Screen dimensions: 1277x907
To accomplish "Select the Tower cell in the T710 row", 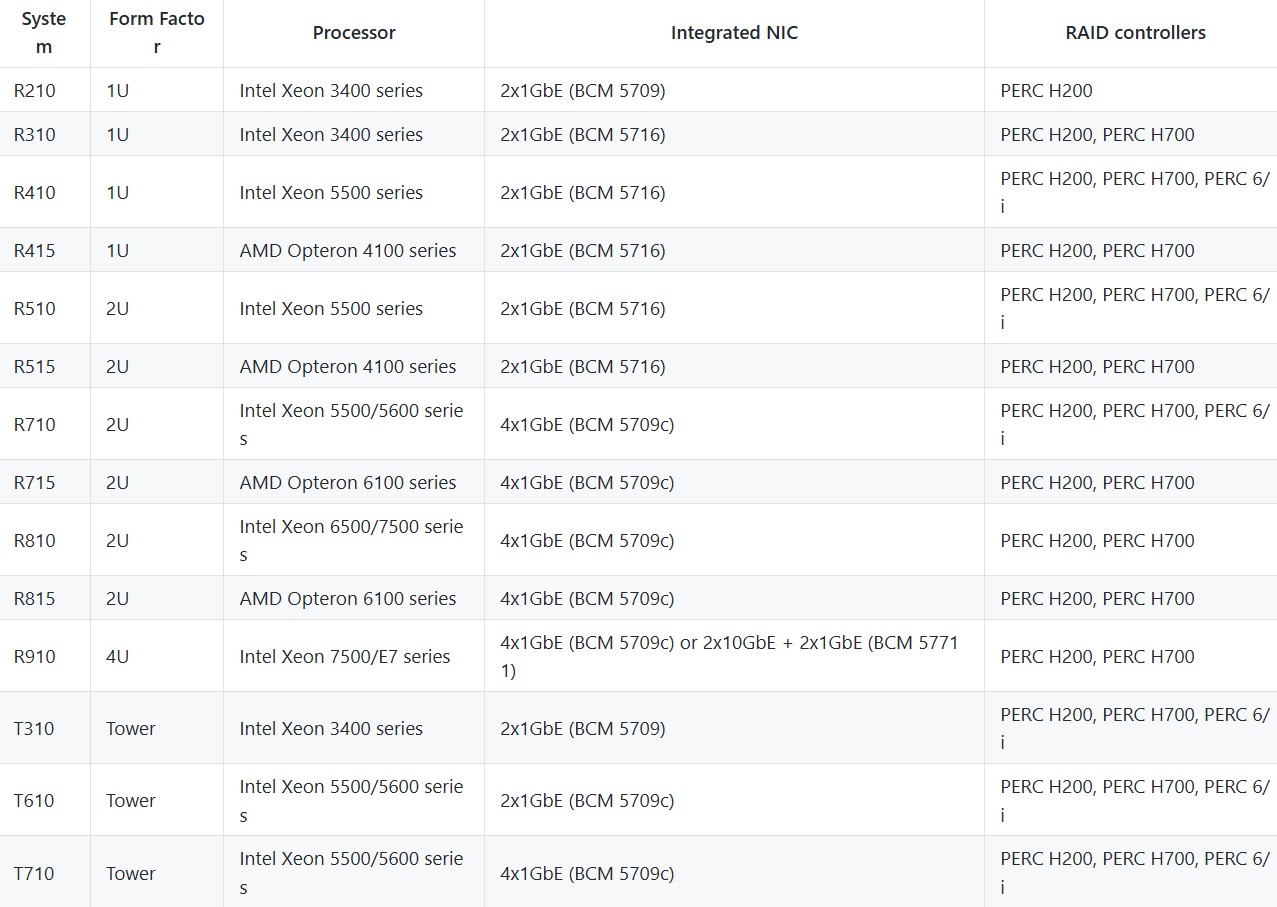I will [x=157, y=872].
